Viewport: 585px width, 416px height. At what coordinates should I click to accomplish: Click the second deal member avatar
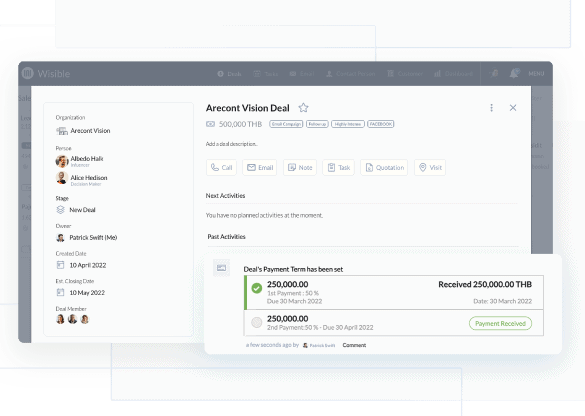click(x=72, y=319)
